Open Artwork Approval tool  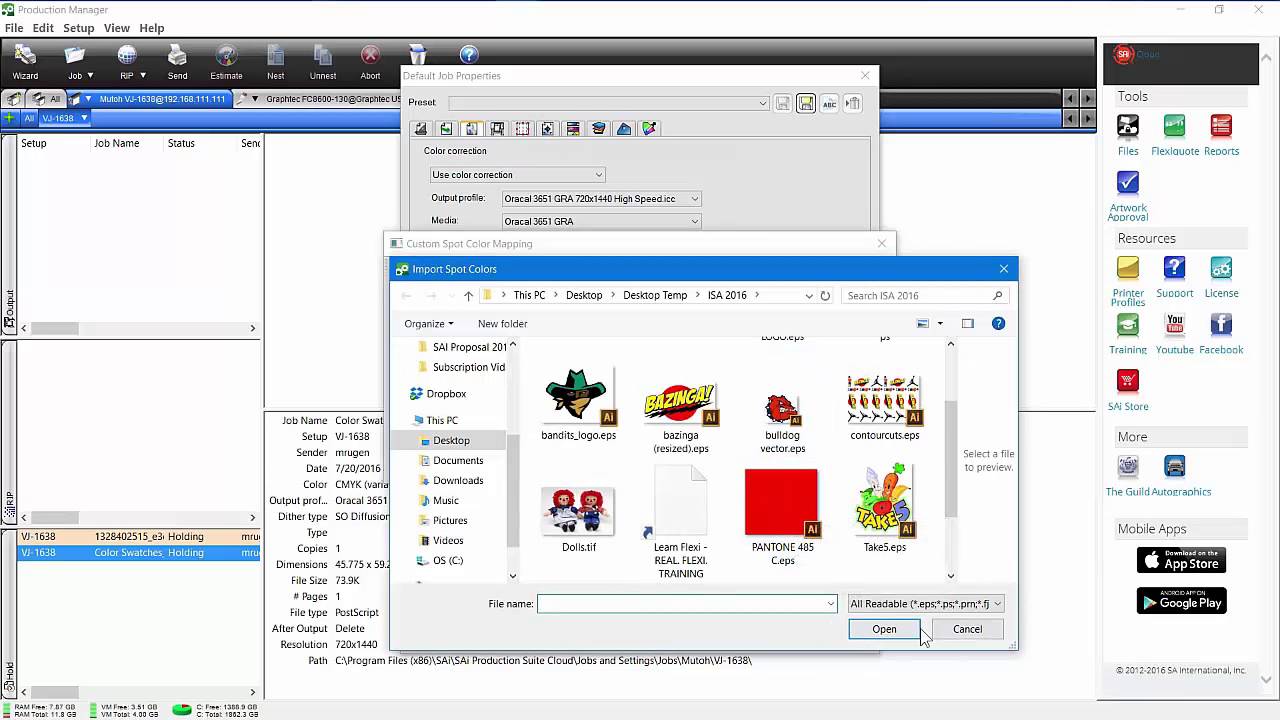1128,196
